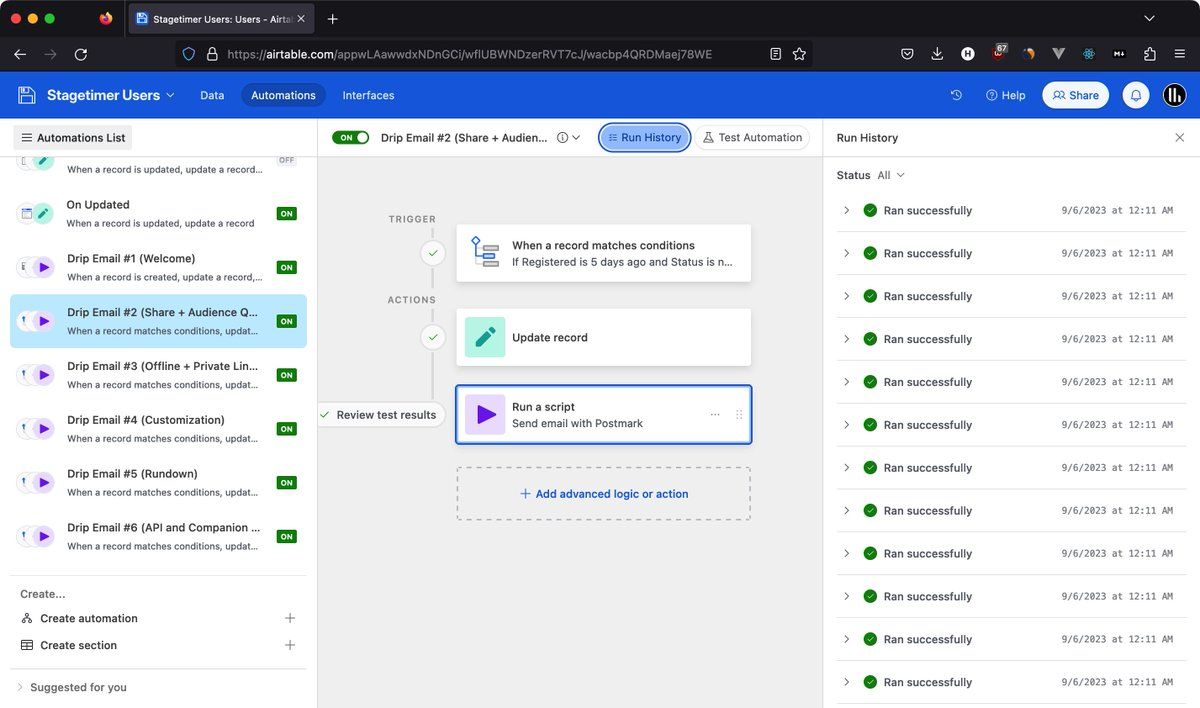
Task: Click the Test Automation button
Action: (x=751, y=138)
